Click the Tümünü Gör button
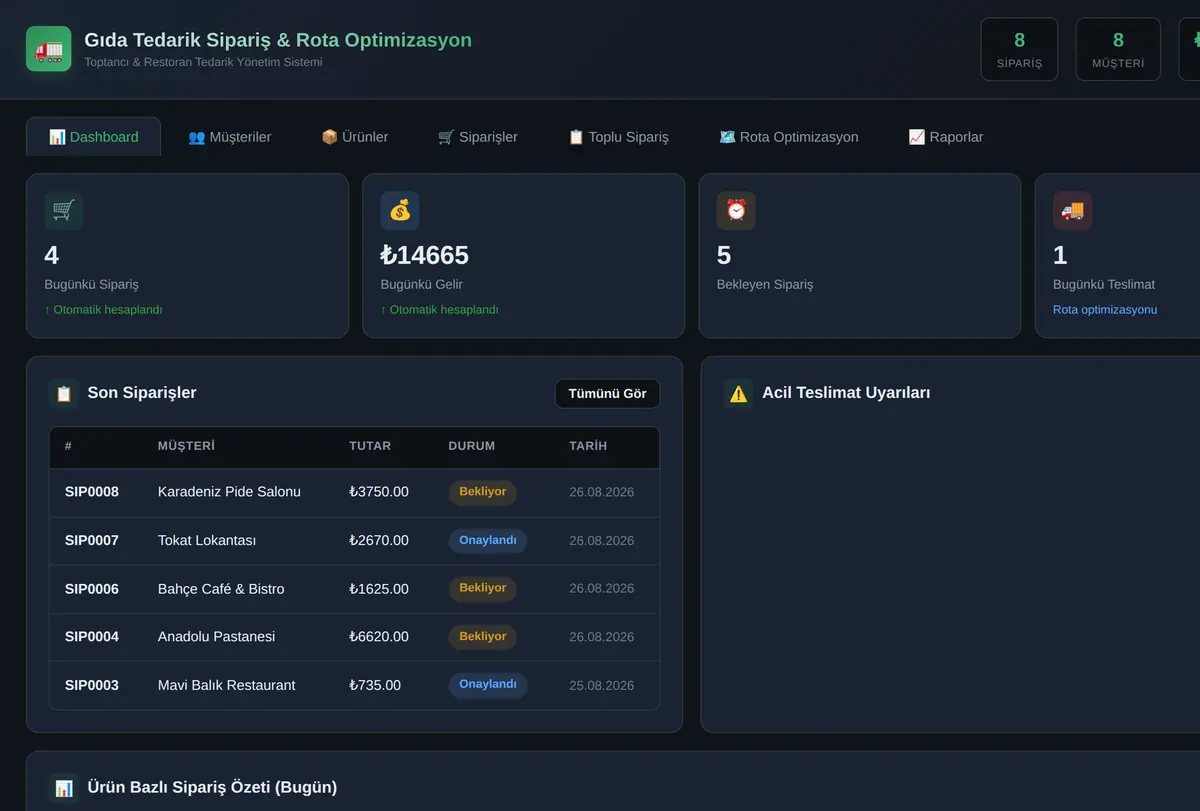This screenshot has width=1200, height=811. coord(607,394)
